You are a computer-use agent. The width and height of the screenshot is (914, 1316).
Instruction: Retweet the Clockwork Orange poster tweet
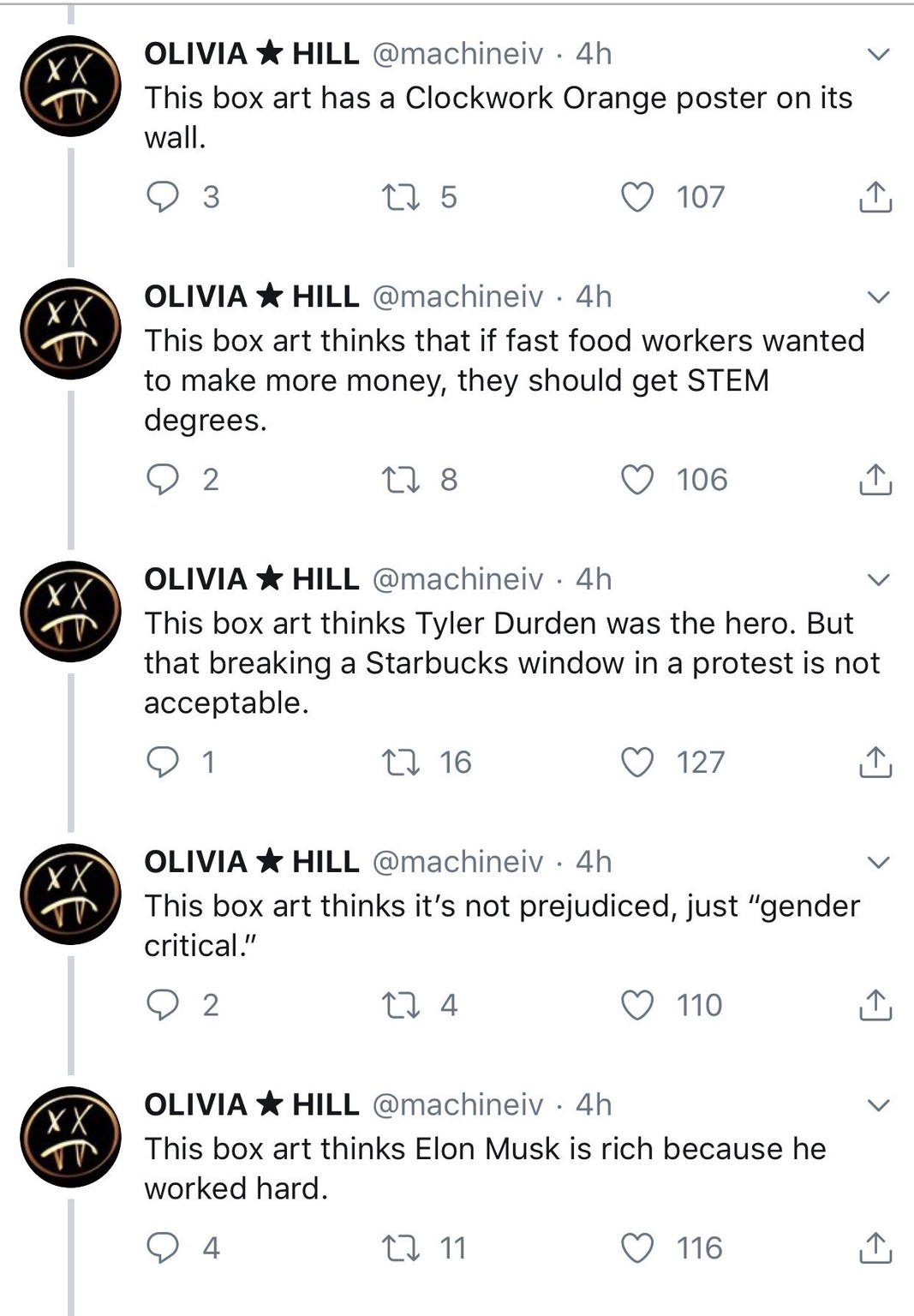[400, 197]
